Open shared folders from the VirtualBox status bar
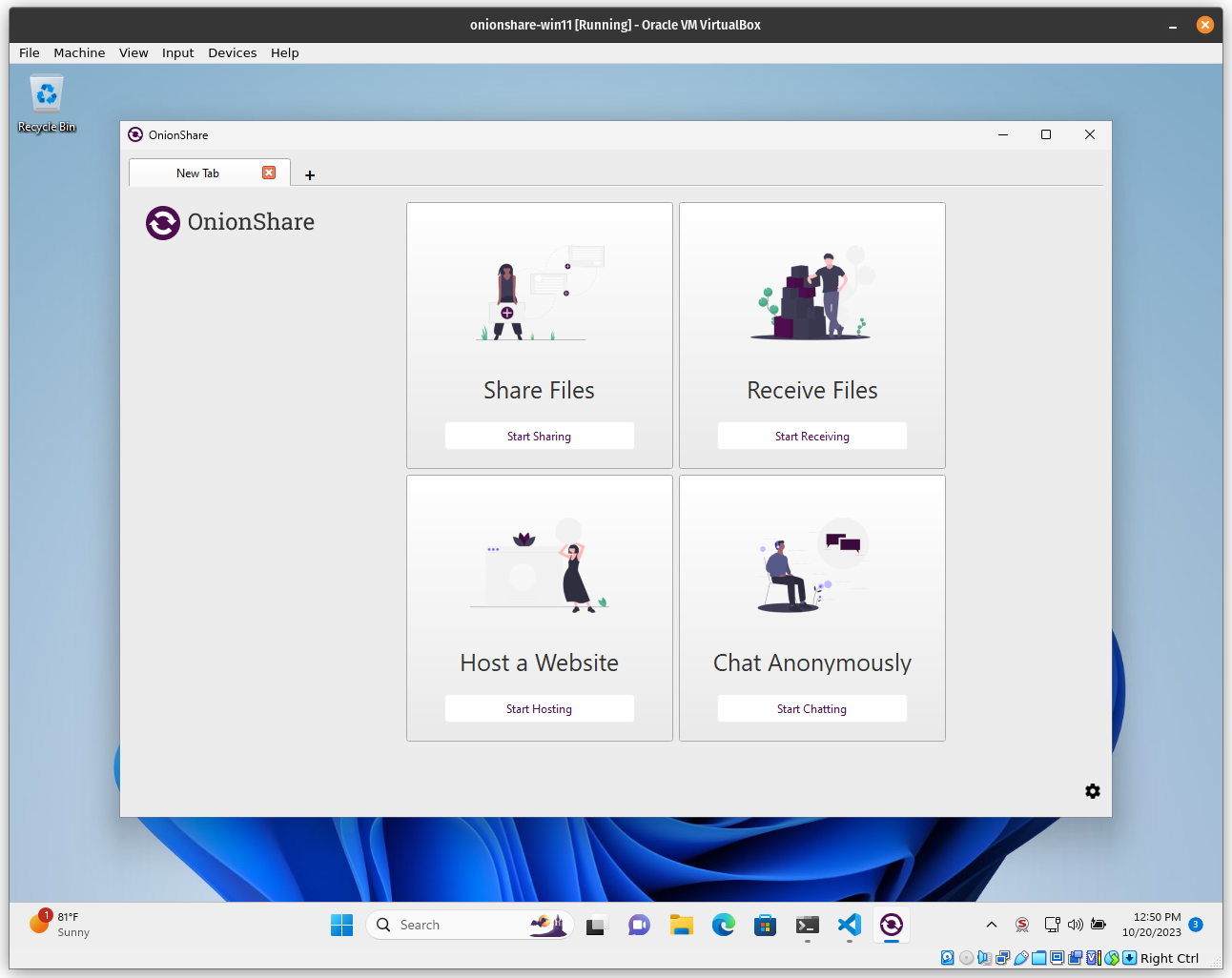 click(x=1038, y=957)
